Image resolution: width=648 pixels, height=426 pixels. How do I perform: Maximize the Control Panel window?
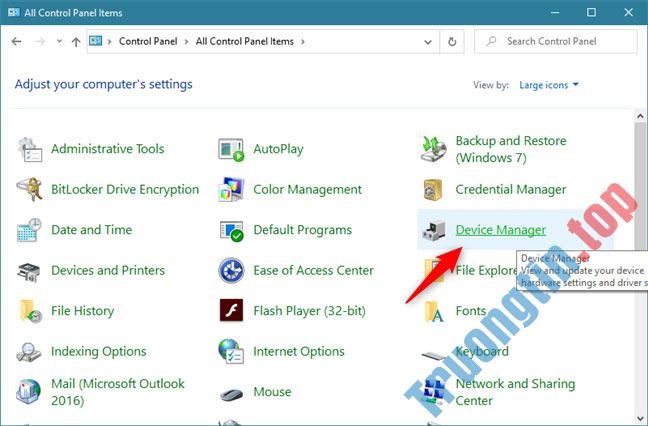pyautogui.click(x=591, y=12)
